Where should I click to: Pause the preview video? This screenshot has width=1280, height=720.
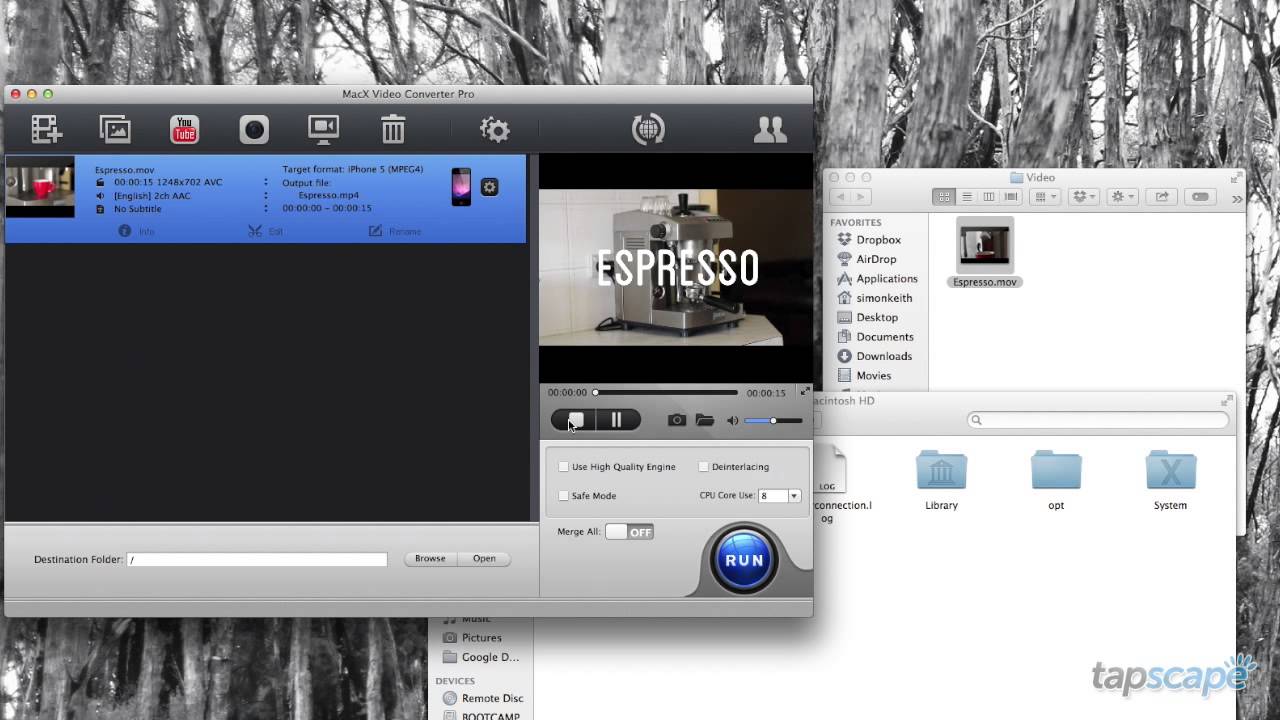click(617, 420)
